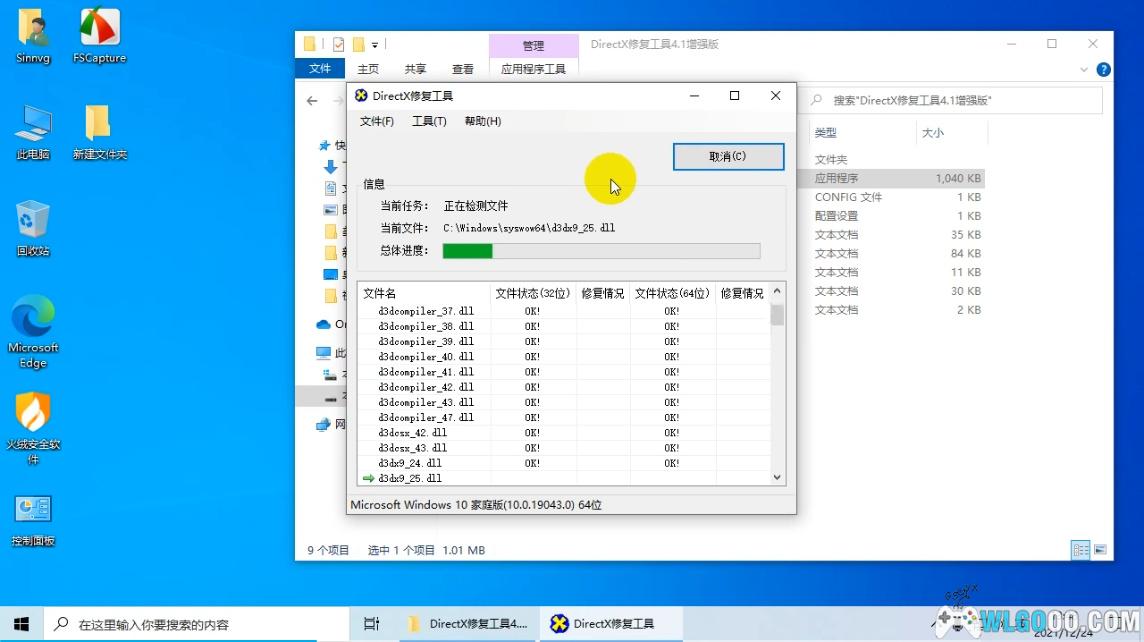The image size is (1144, 642).
Task: Open the Recycle Bin (回收站) icon
Action: 32,227
